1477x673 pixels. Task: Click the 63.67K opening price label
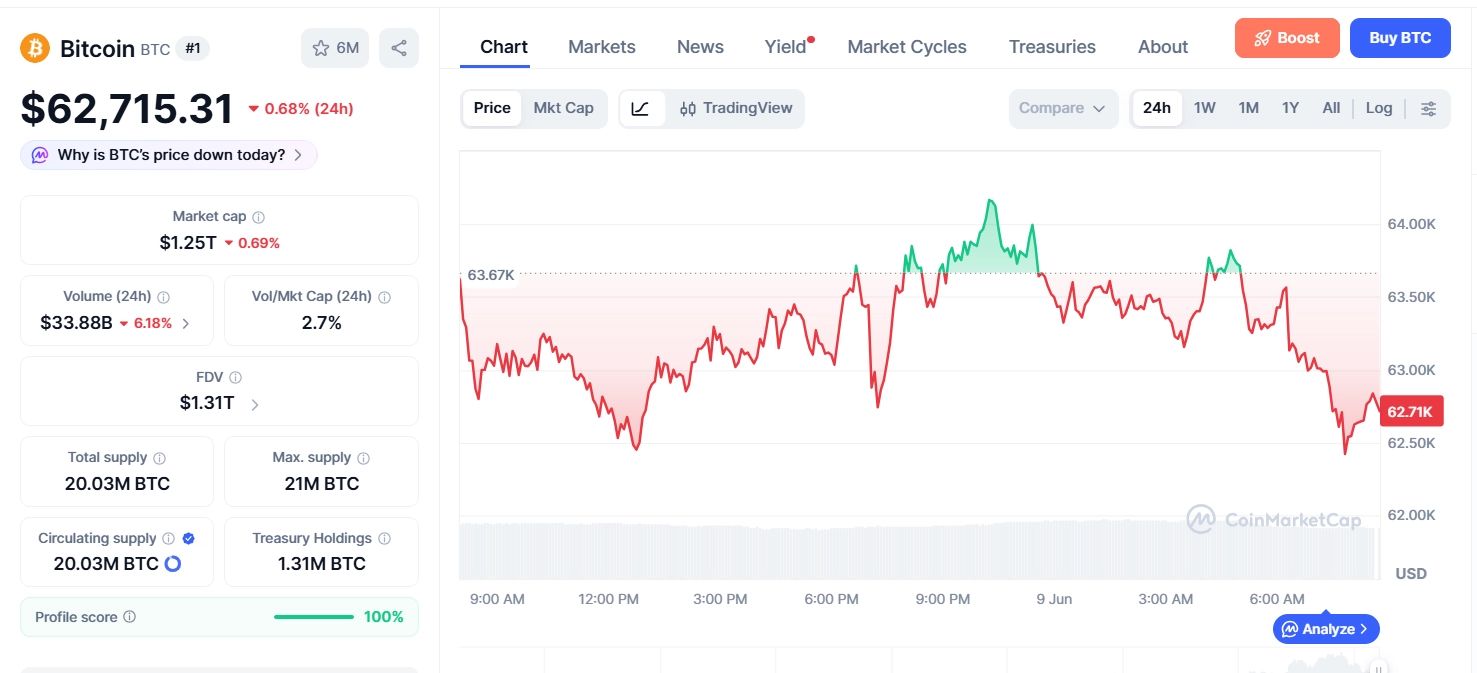pos(491,274)
